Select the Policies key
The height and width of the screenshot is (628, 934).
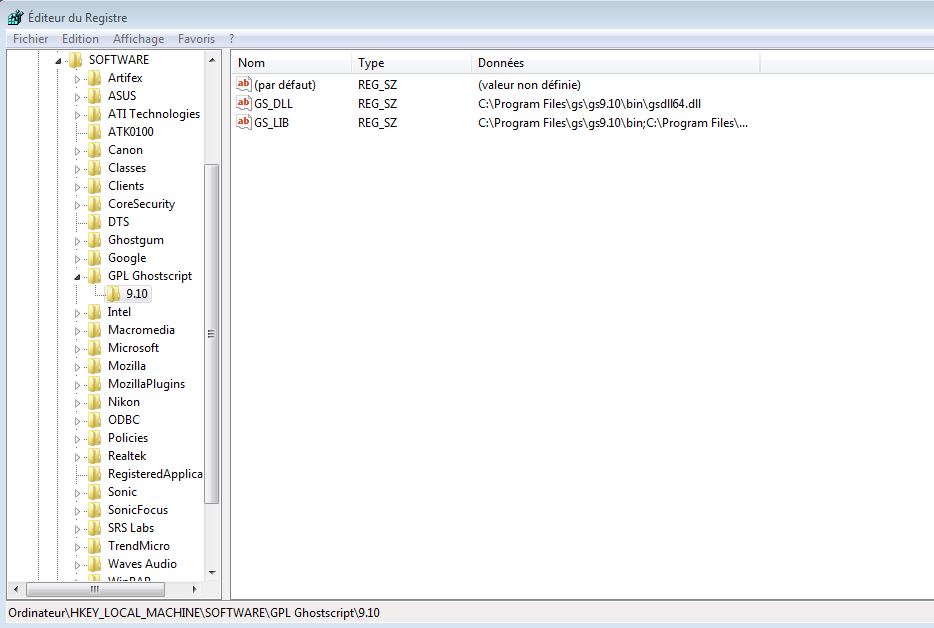coord(127,438)
